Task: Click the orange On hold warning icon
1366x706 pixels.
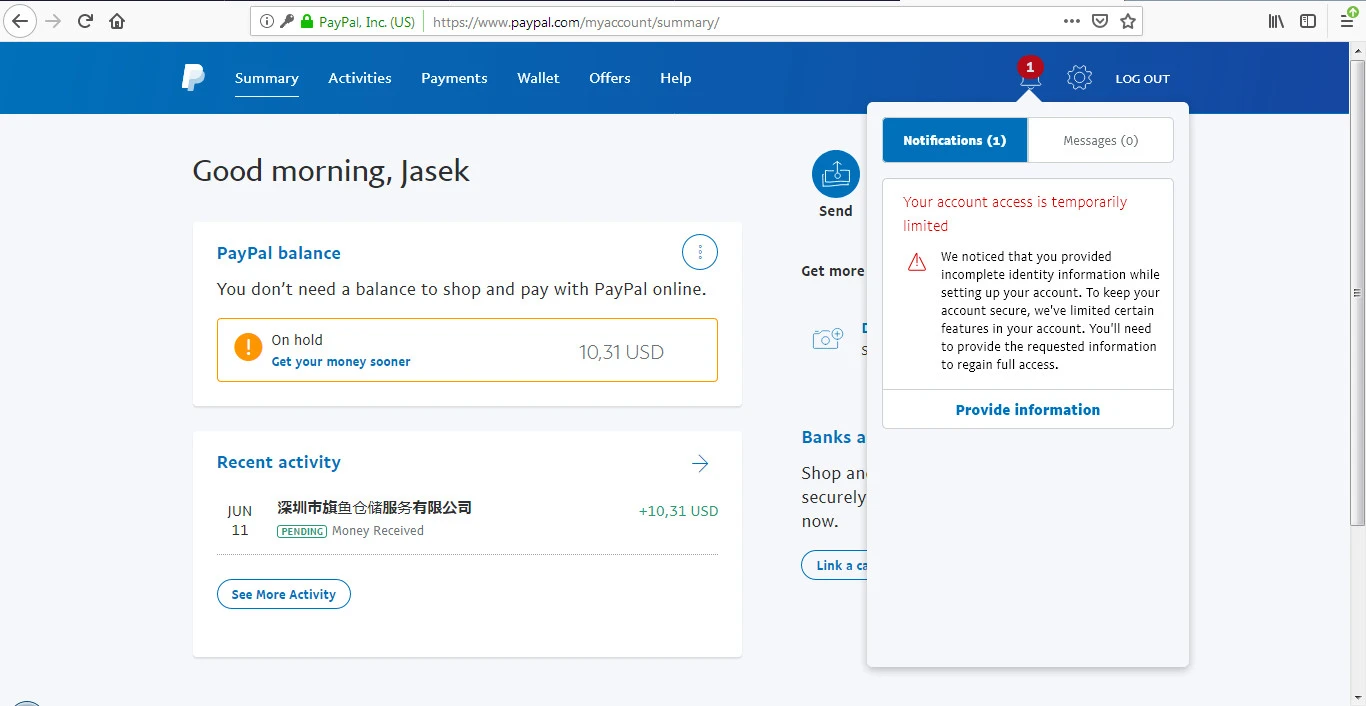Action: point(248,348)
